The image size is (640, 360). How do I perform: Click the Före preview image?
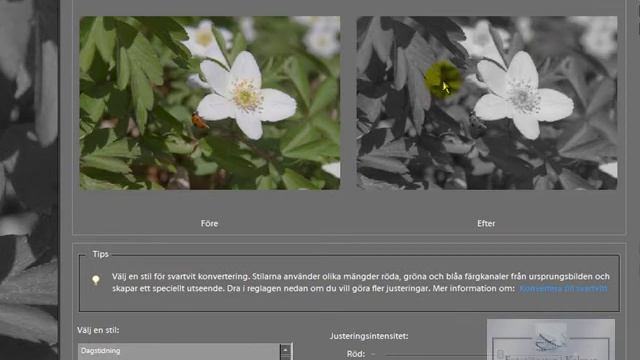(210, 103)
